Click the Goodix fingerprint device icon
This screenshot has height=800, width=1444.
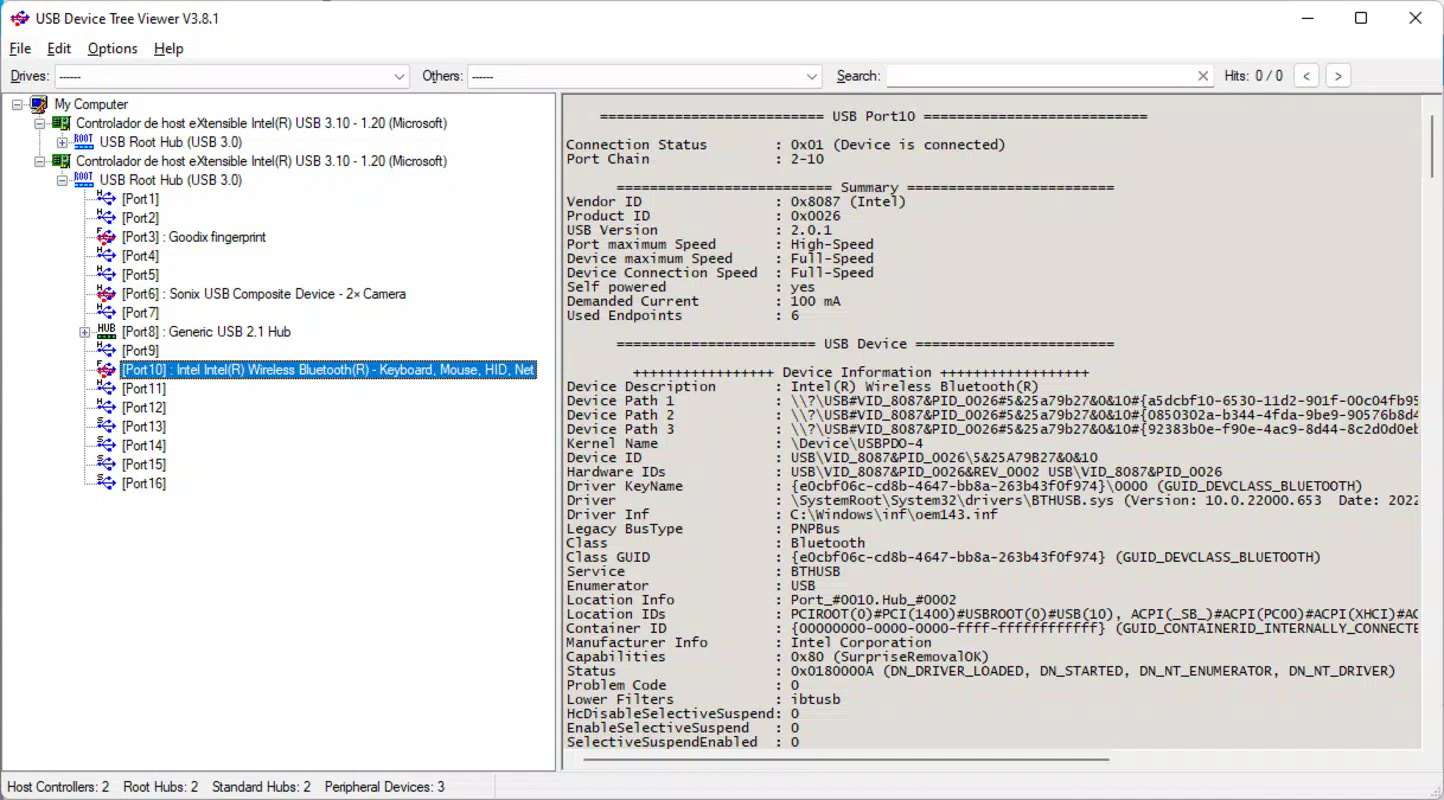(106, 237)
